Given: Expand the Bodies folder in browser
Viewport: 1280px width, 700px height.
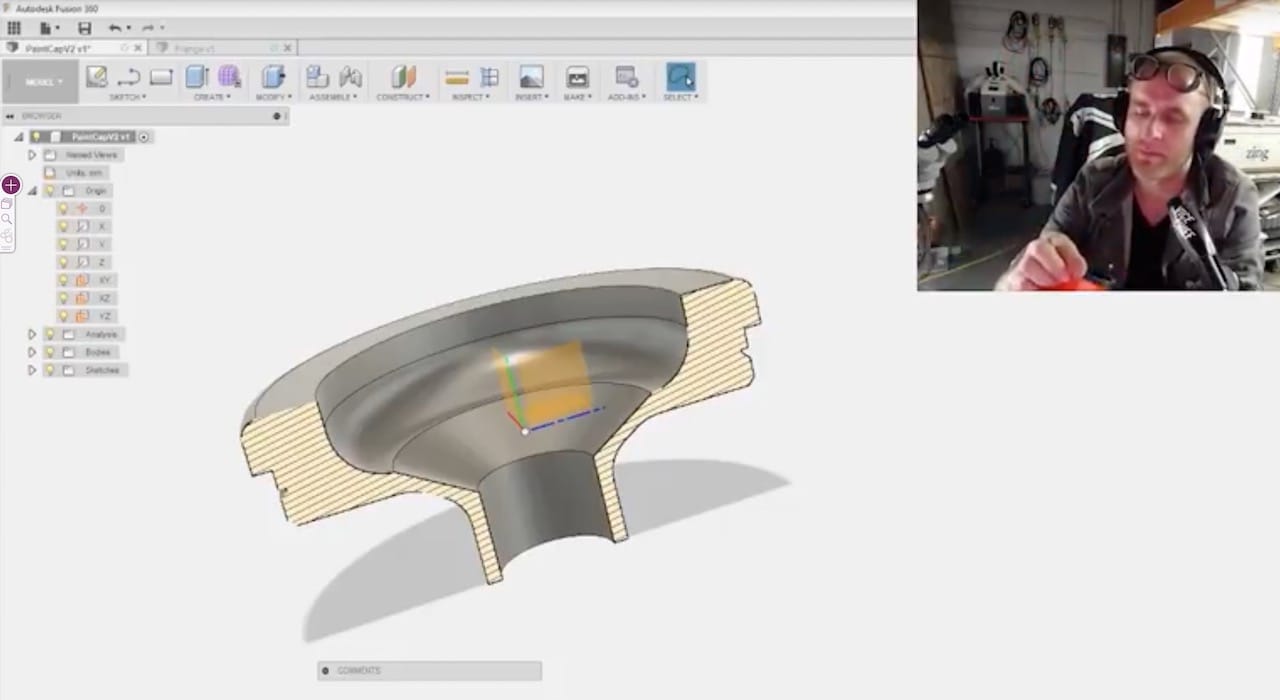Looking at the screenshot, I should (x=32, y=352).
